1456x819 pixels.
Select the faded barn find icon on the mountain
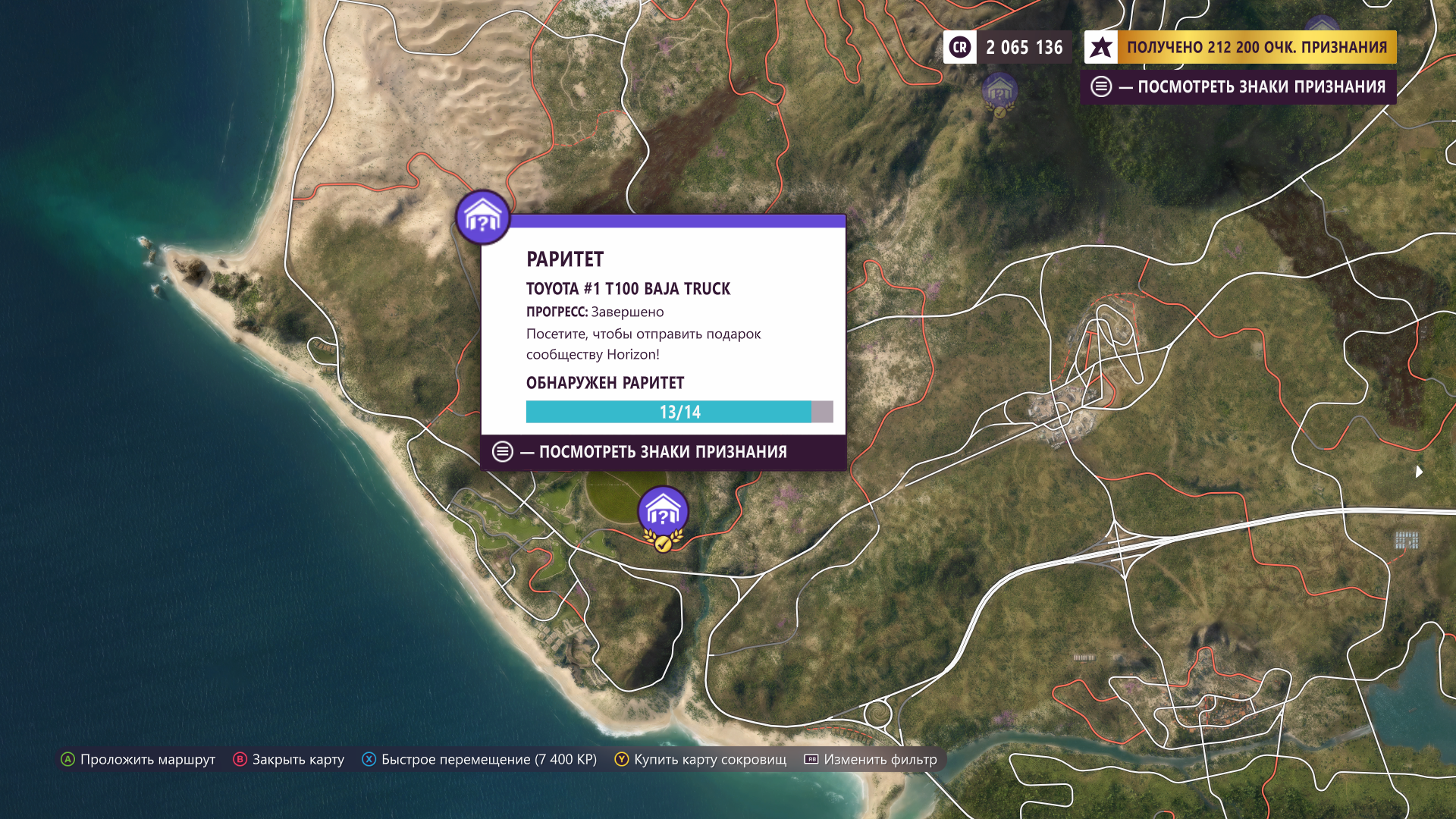coord(999,94)
